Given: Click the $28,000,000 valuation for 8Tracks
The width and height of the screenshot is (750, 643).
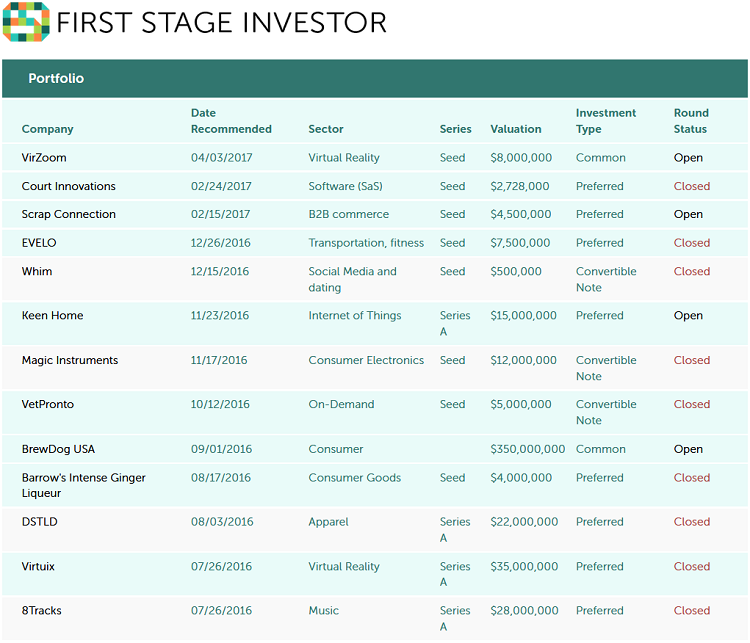Looking at the screenshot, I should 524,611.
